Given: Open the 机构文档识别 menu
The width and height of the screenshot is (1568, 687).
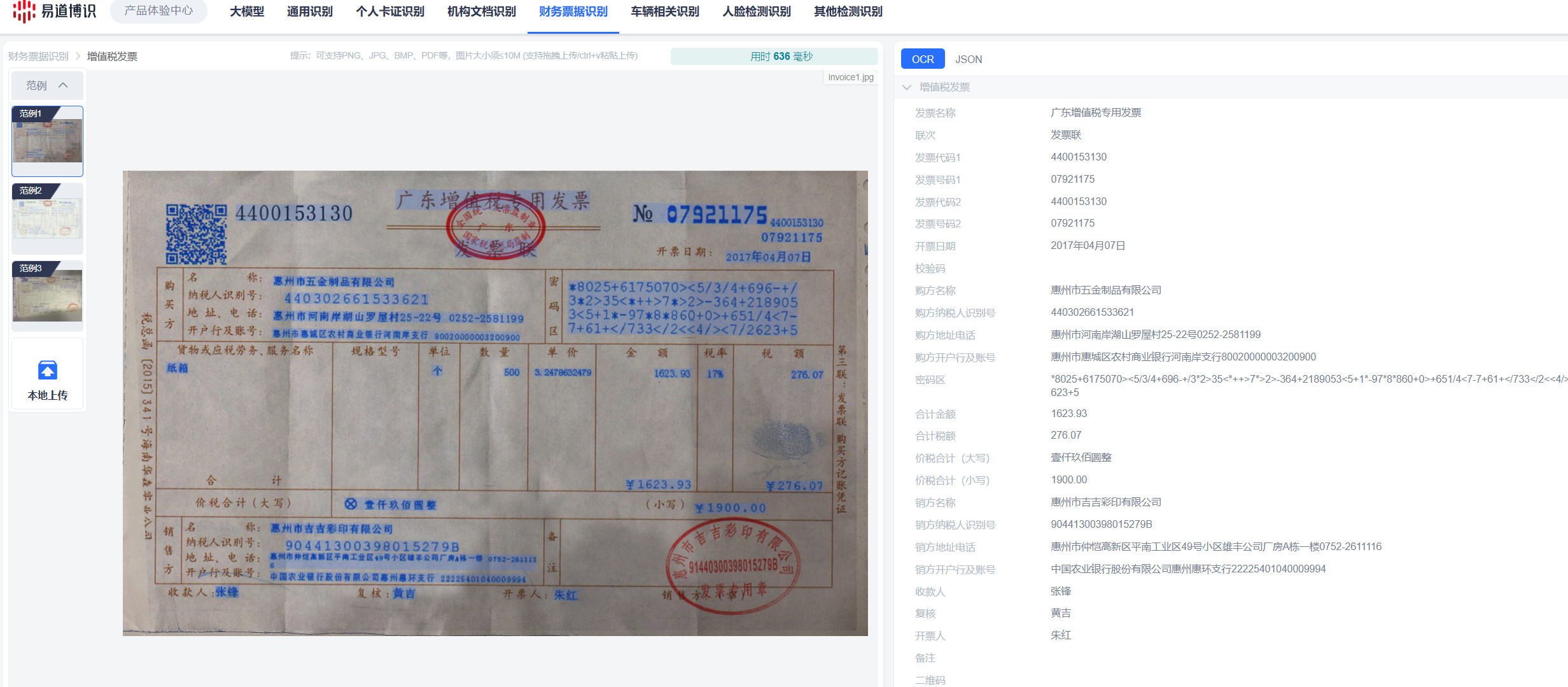Looking at the screenshot, I should click(482, 11).
